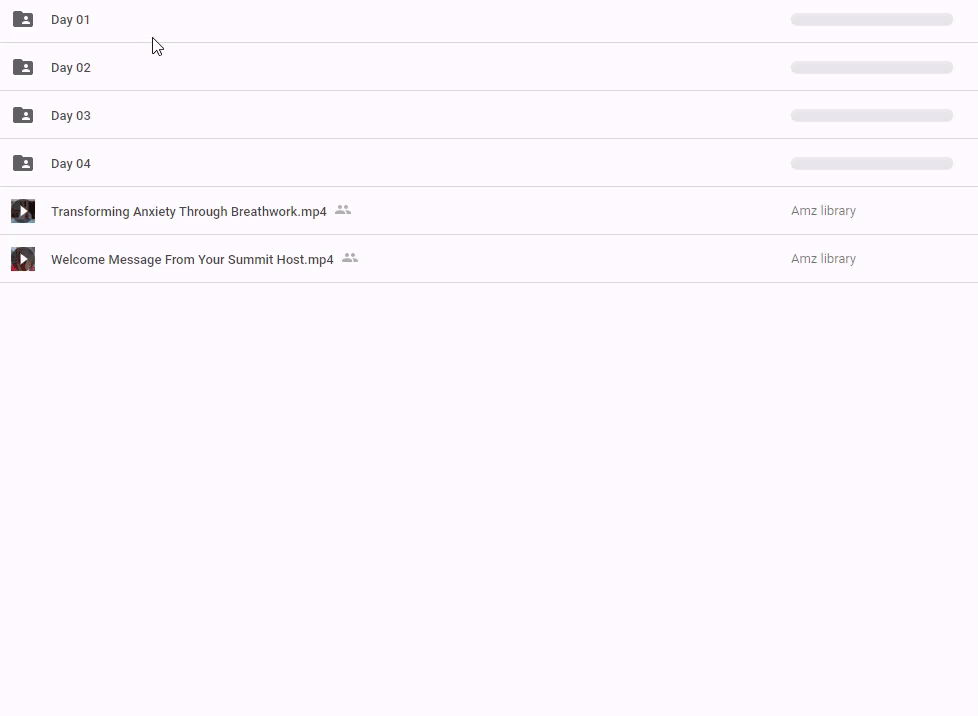This screenshot has width=978, height=716.
Task: Click the loading placeholder in Day 02 row
Action: coord(871,68)
